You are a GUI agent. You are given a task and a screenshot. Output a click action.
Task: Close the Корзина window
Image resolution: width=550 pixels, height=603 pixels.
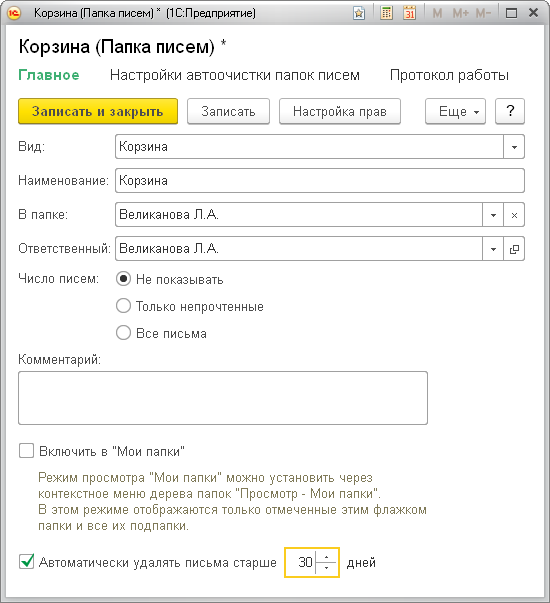(x=533, y=13)
